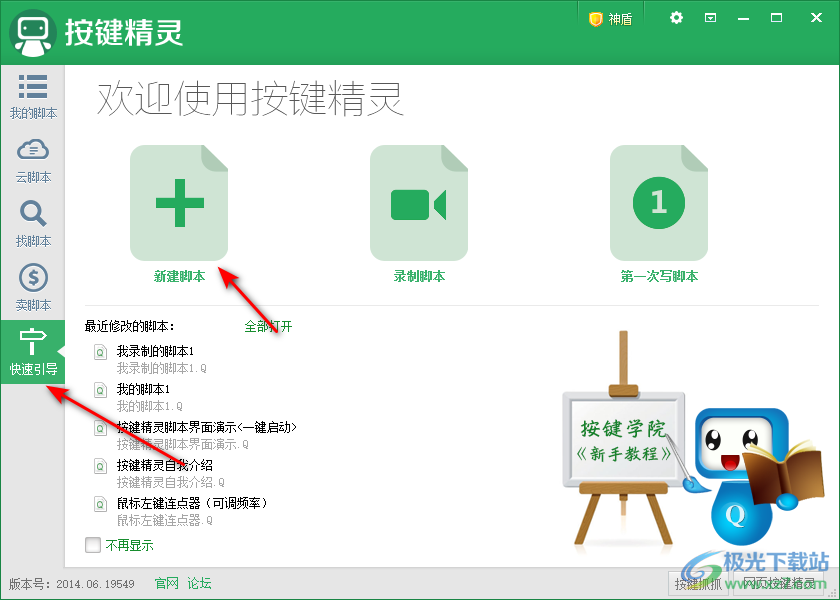Click file name 按键精灵脚本界面演示.Q
This screenshot has width=840, height=600.
tap(183, 444)
